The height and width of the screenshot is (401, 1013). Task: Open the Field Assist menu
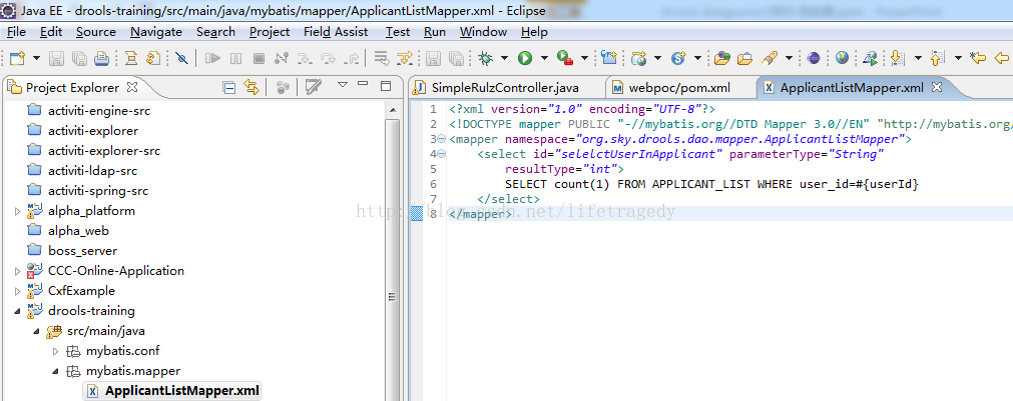pos(336,32)
